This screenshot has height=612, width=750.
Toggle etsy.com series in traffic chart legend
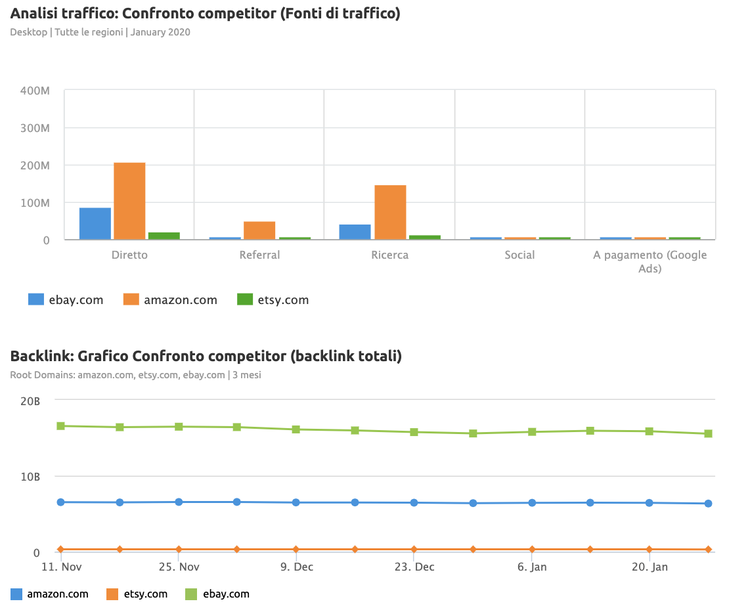(273, 300)
